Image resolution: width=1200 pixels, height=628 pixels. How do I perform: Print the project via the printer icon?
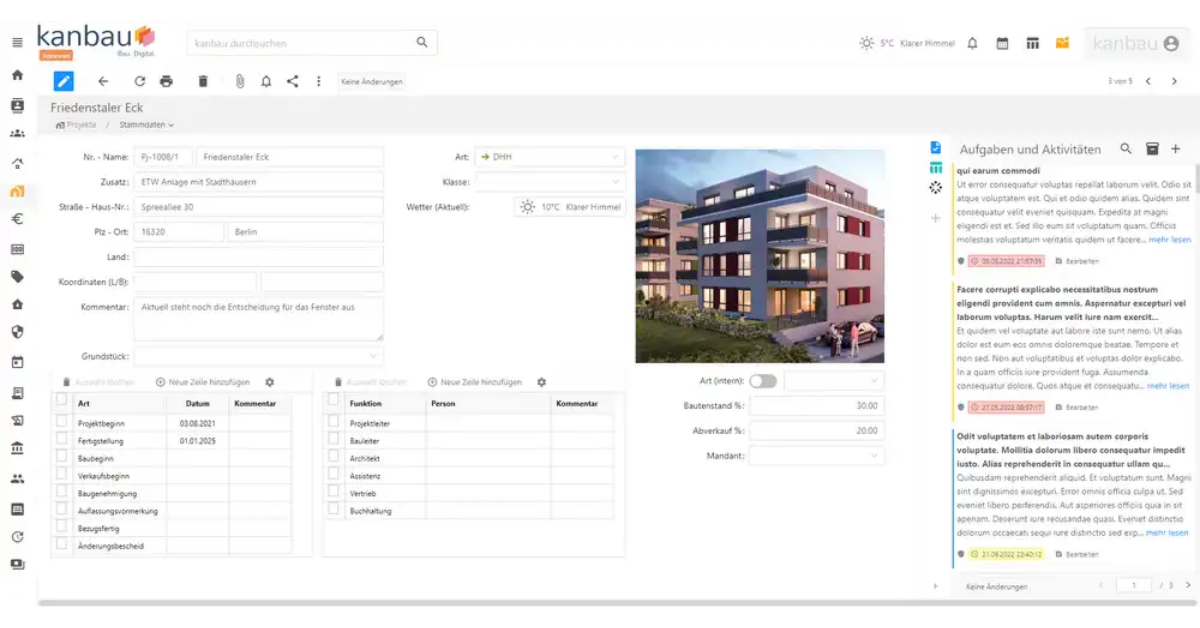[166, 81]
